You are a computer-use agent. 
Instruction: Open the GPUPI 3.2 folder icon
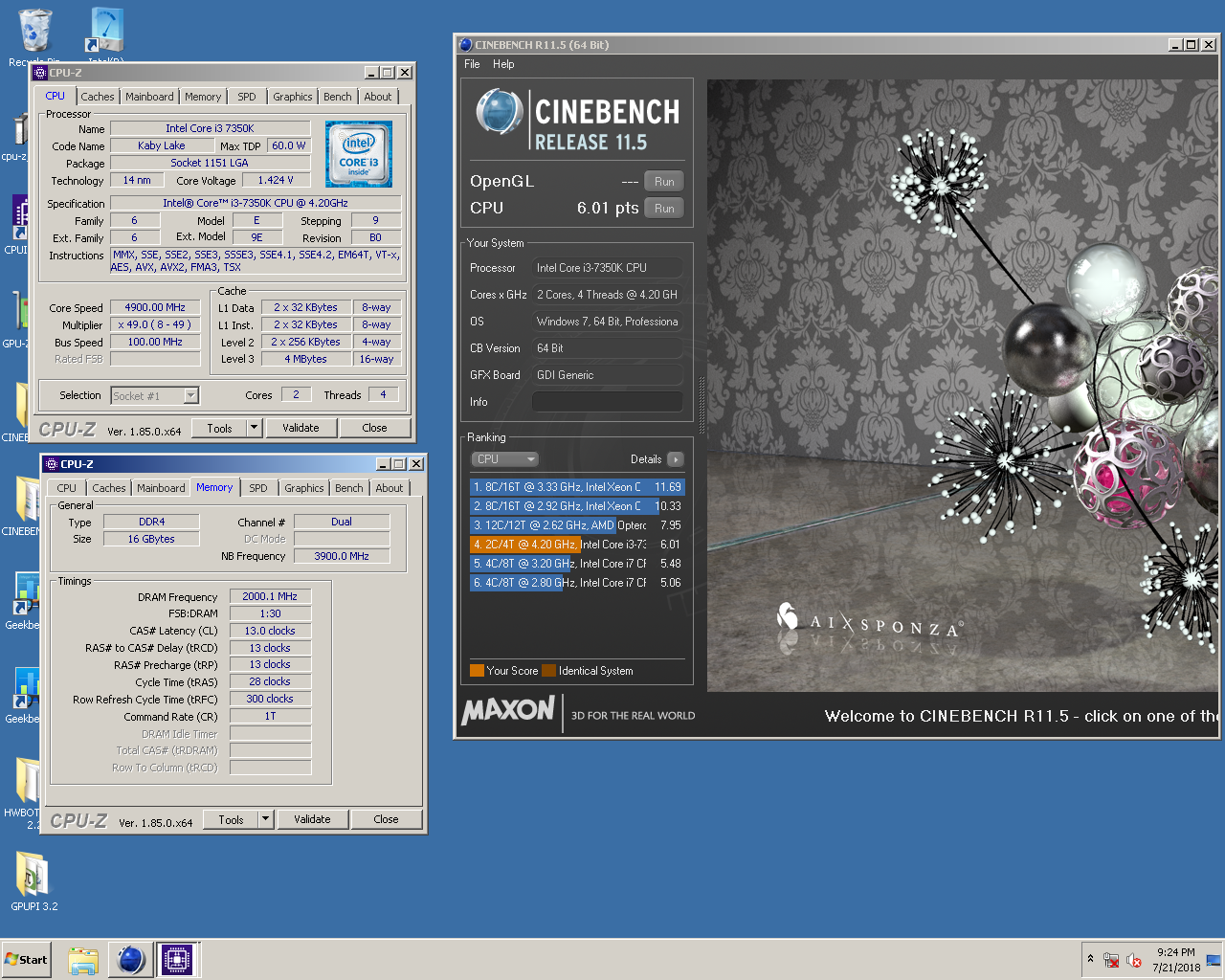click(x=33, y=874)
